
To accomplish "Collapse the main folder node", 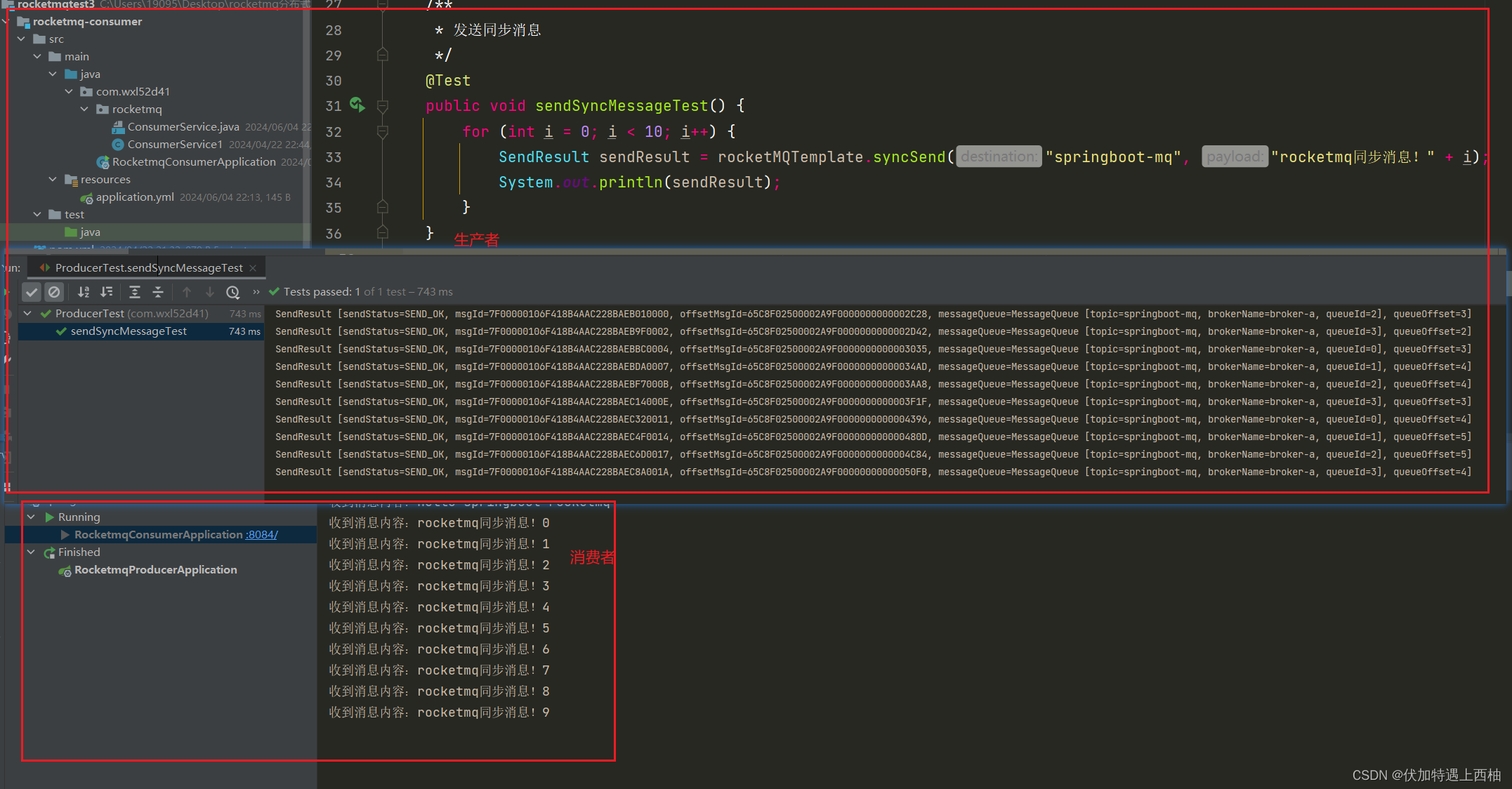I will point(37,57).
